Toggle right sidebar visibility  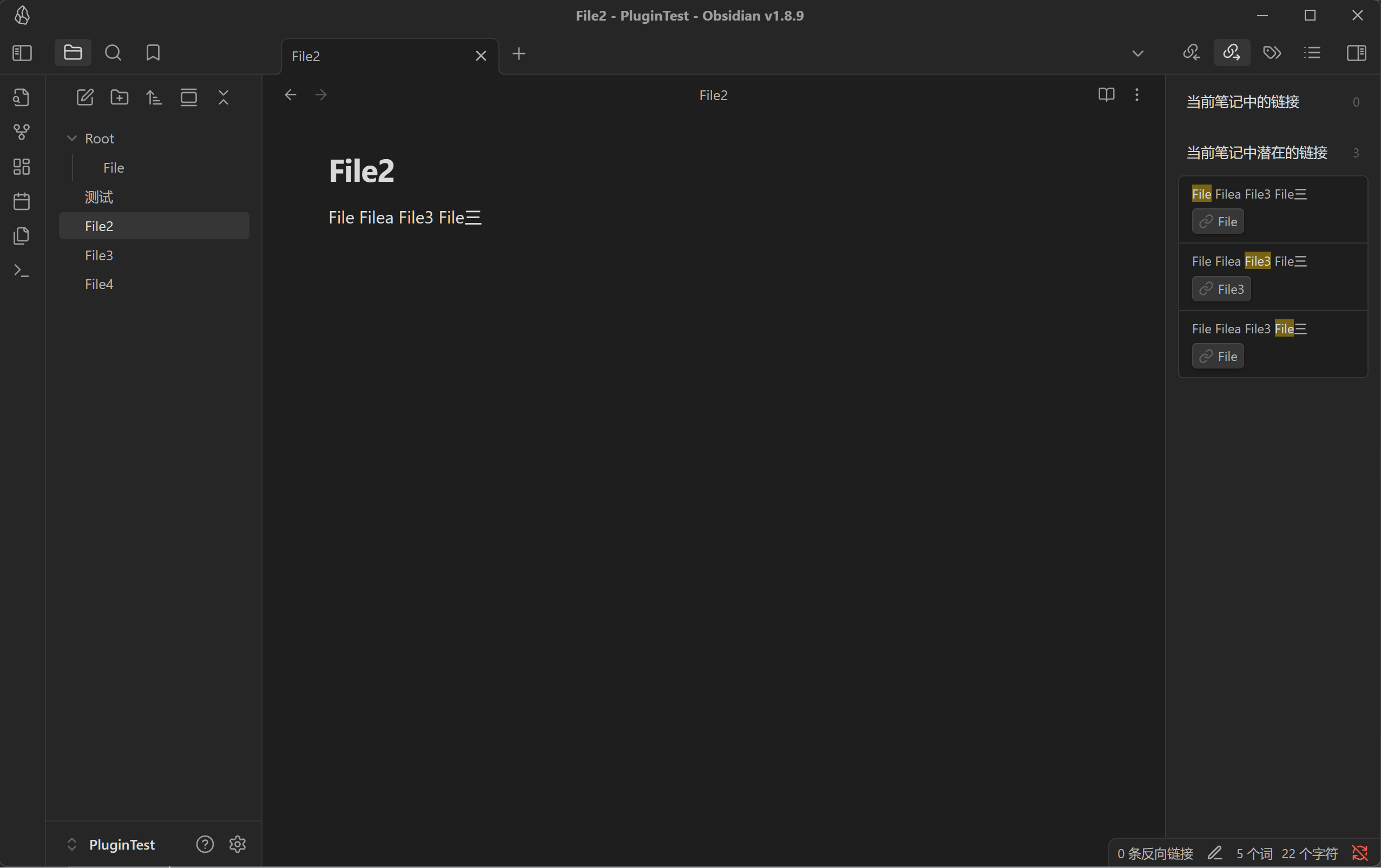[1356, 53]
